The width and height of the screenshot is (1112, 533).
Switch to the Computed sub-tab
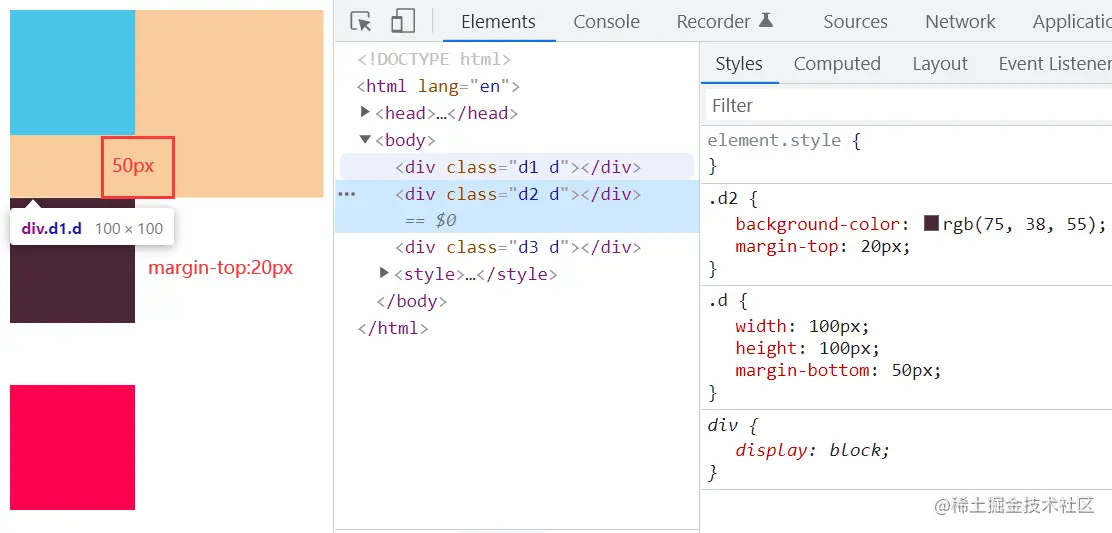click(x=837, y=64)
